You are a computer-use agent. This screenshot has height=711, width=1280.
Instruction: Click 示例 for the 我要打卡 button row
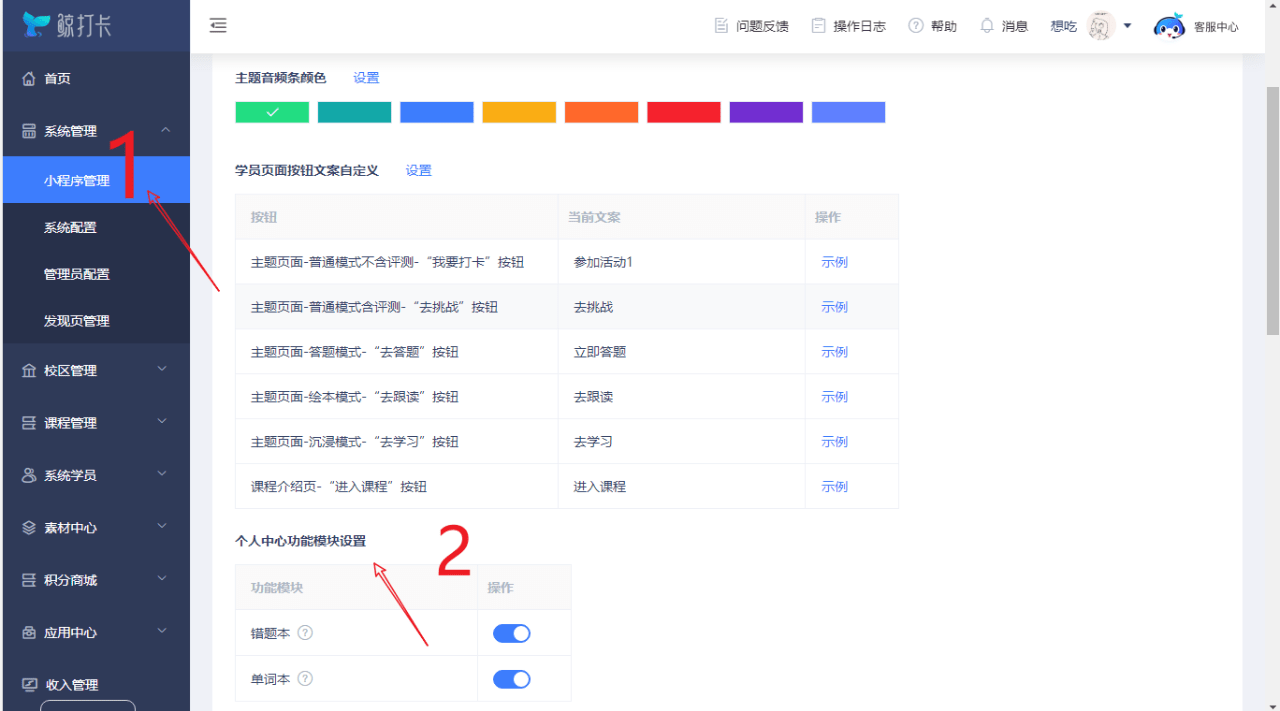[834, 262]
